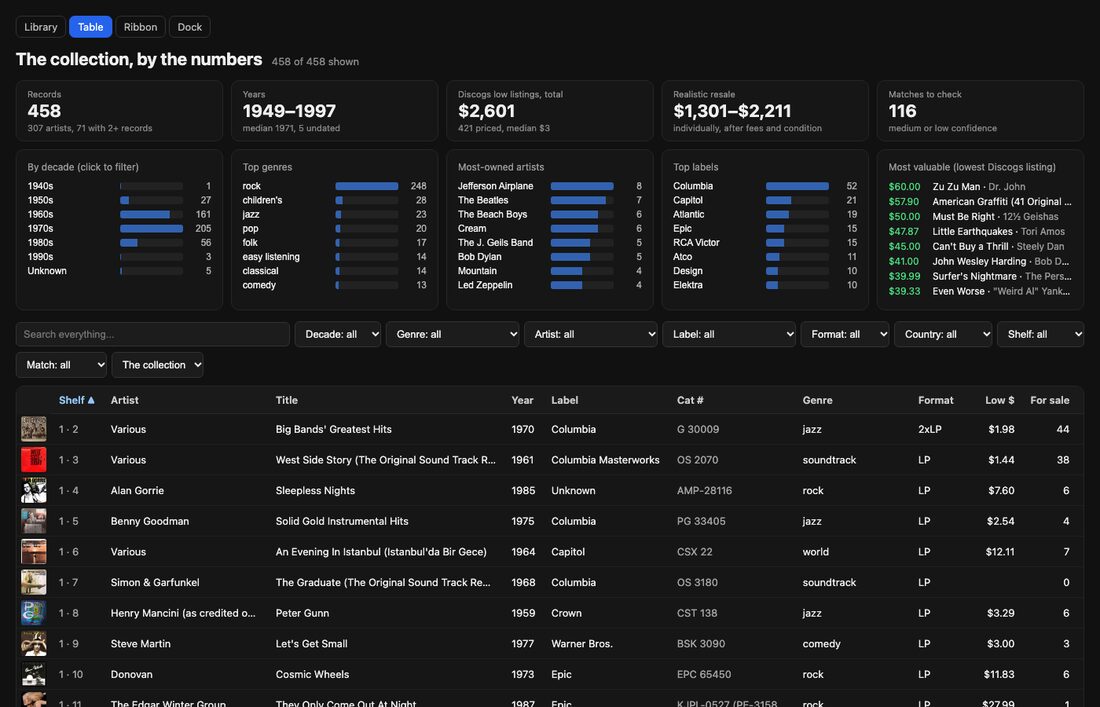Image resolution: width=1100 pixels, height=707 pixels.
Task: Click the Columbia label bar
Action: tap(798, 186)
